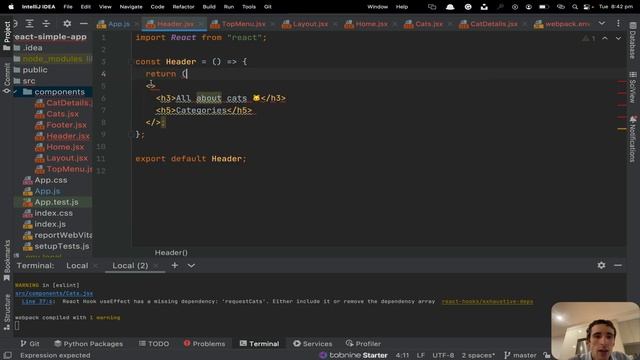Open the Git tool window
Screen dimensions: 640x360
tap(30, 344)
